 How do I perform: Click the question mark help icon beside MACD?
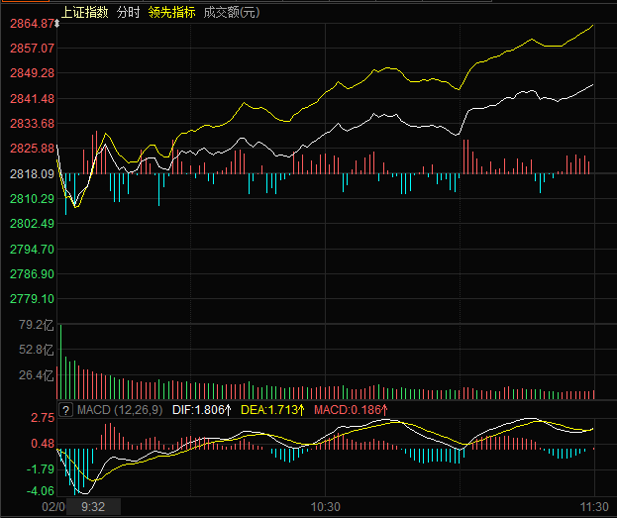(66, 409)
